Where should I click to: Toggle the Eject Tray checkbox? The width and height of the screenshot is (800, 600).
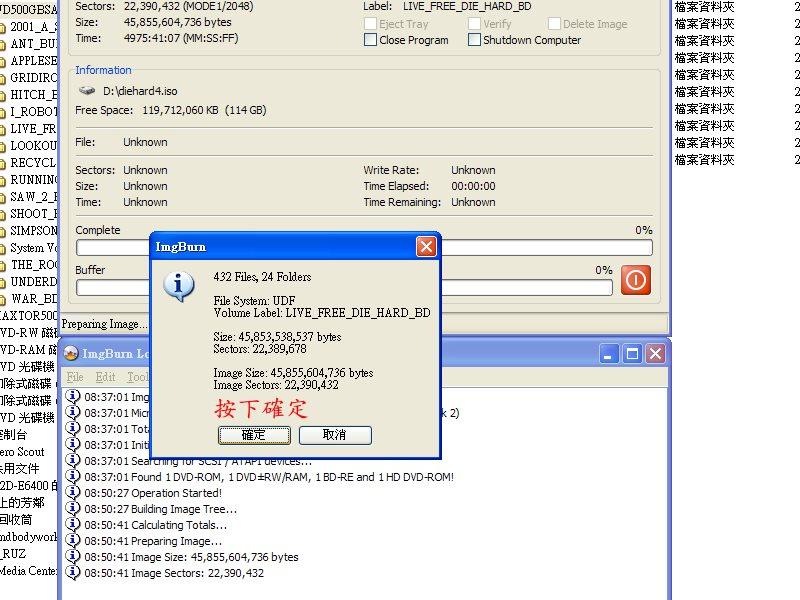(370, 24)
